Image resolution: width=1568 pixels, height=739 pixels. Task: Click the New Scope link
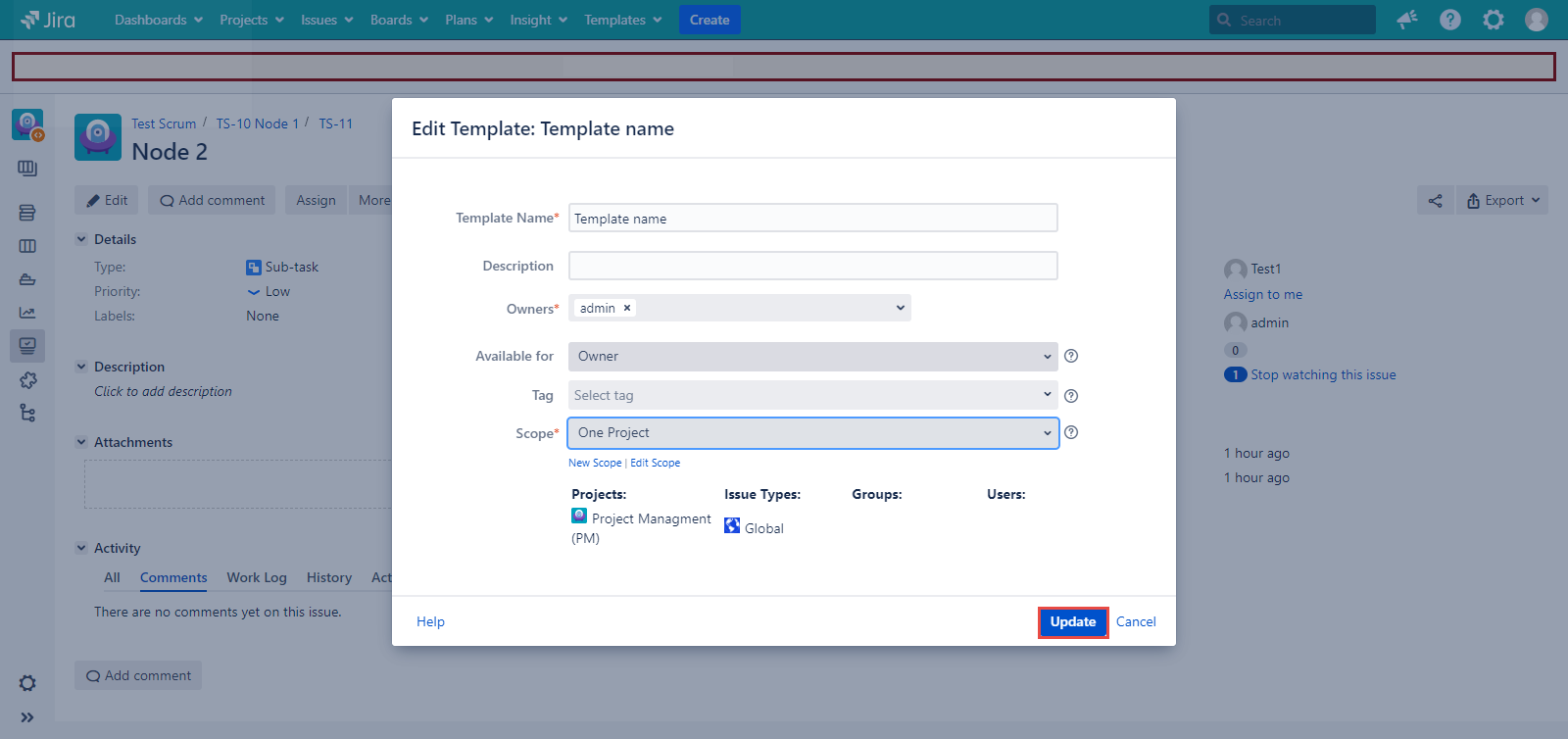(x=595, y=463)
